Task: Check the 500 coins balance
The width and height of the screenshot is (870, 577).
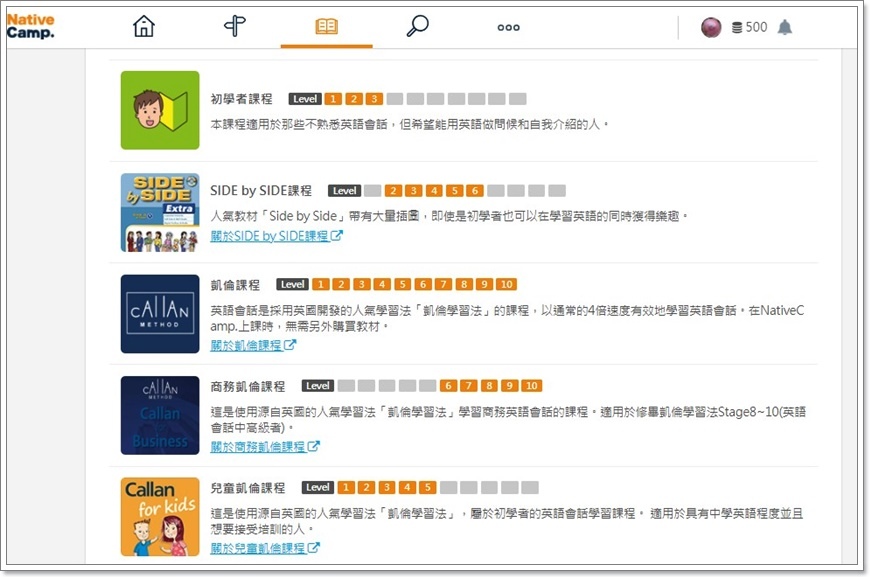Action: [x=750, y=27]
